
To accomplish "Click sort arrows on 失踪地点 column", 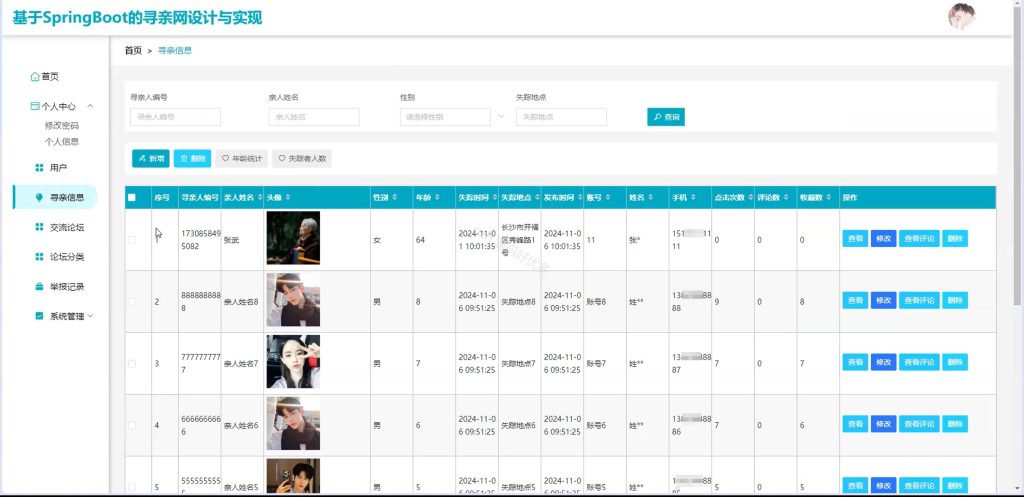I will point(536,197).
